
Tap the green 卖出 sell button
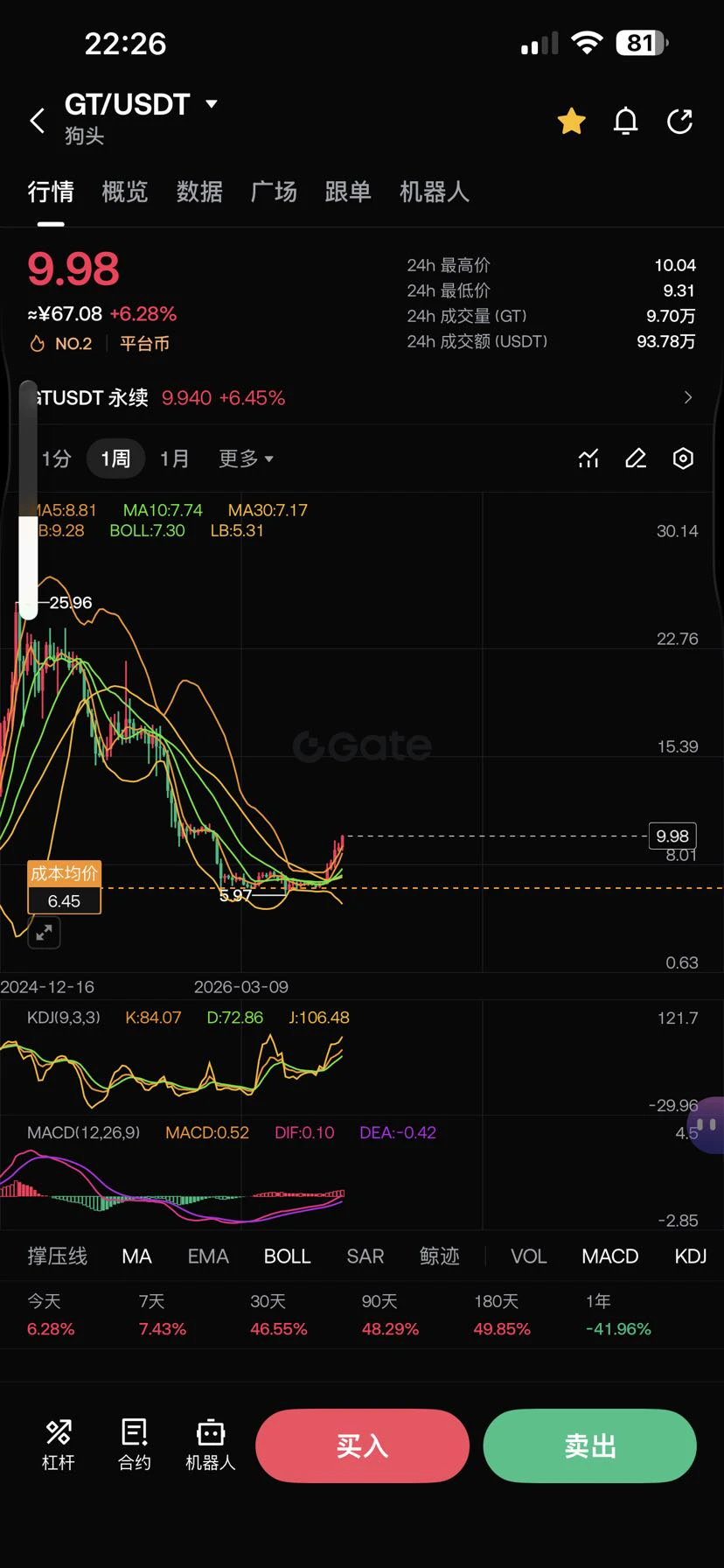pos(590,1445)
